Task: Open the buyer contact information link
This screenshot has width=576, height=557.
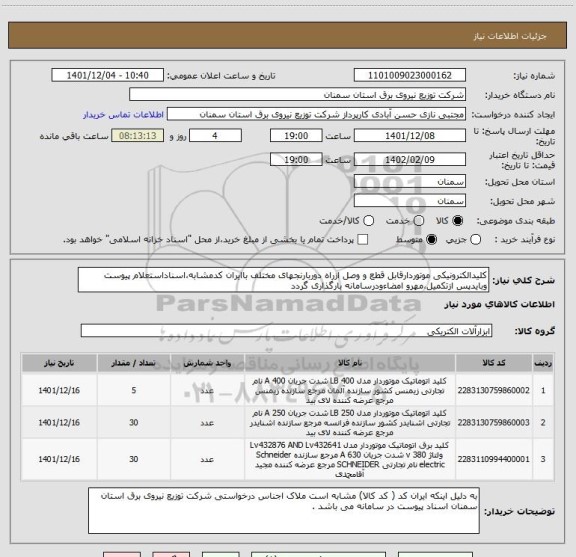Action: click(123, 115)
